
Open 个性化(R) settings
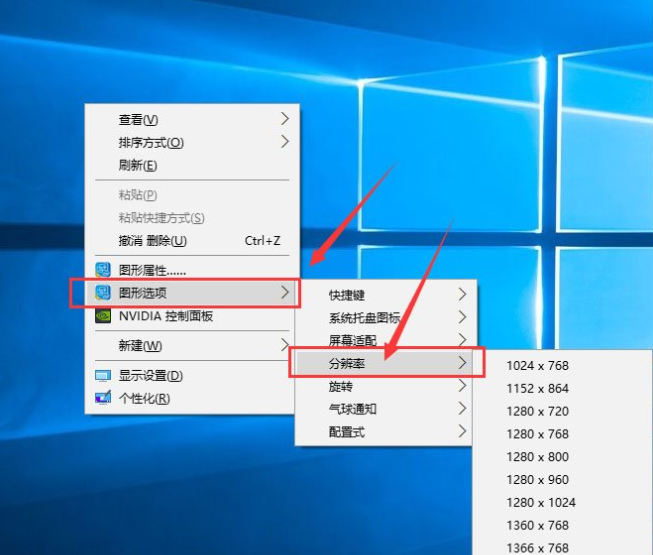[x=192, y=398]
